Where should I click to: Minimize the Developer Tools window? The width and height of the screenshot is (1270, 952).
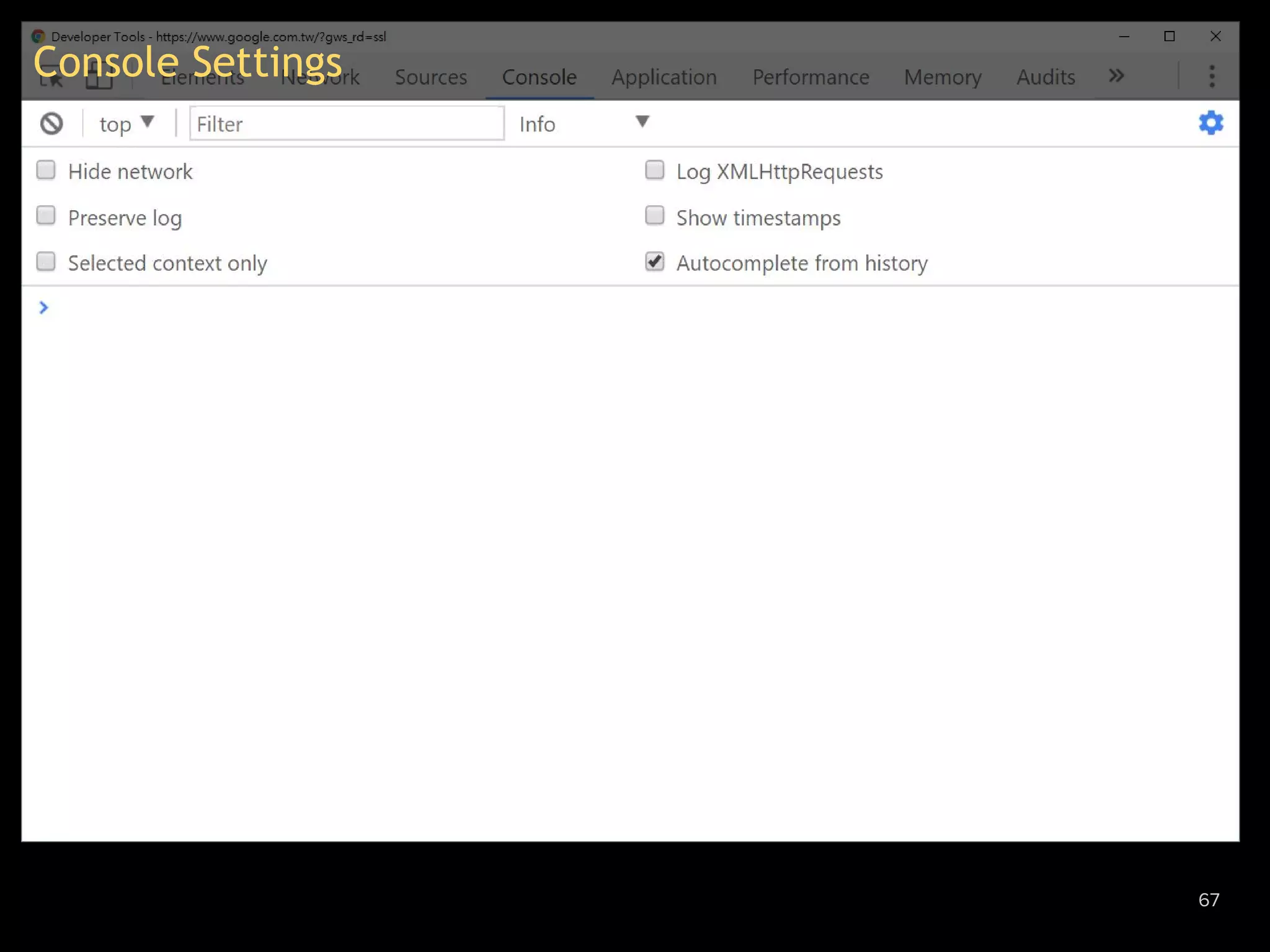pos(1124,37)
